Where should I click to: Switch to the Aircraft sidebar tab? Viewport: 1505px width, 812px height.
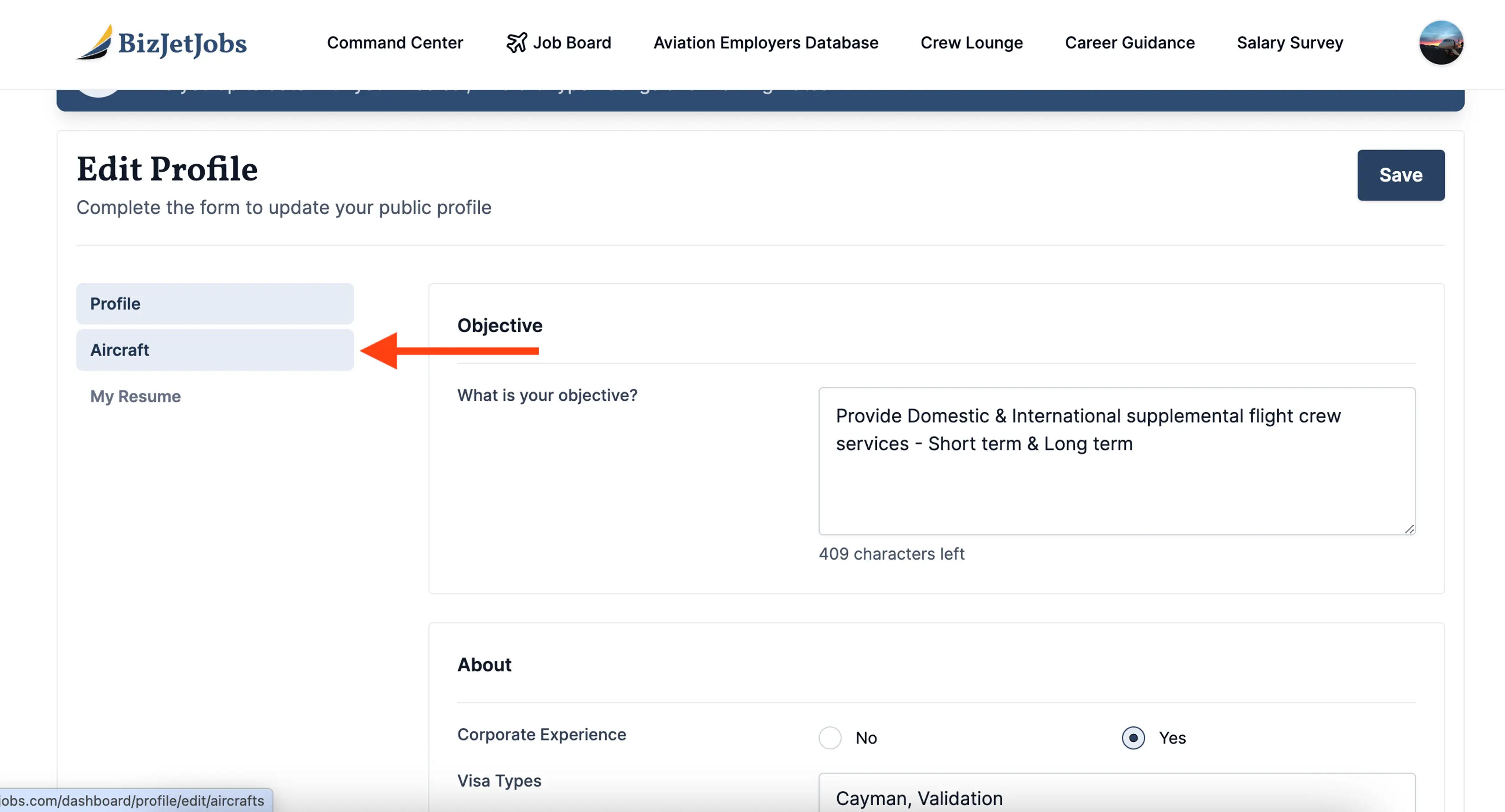point(215,350)
